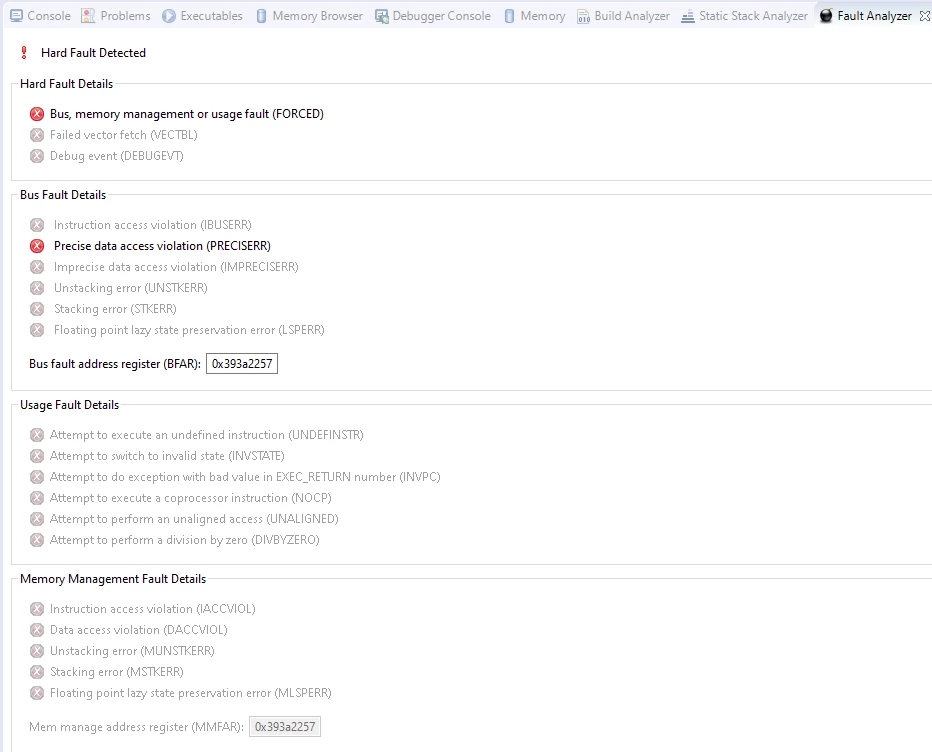Click the Memory Browser cylinder icon
This screenshot has width=932, height=752.
[x=261, y=16]
